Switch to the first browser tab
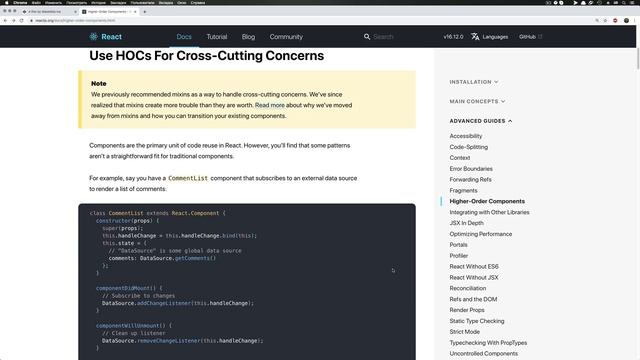 pos(49,12)
